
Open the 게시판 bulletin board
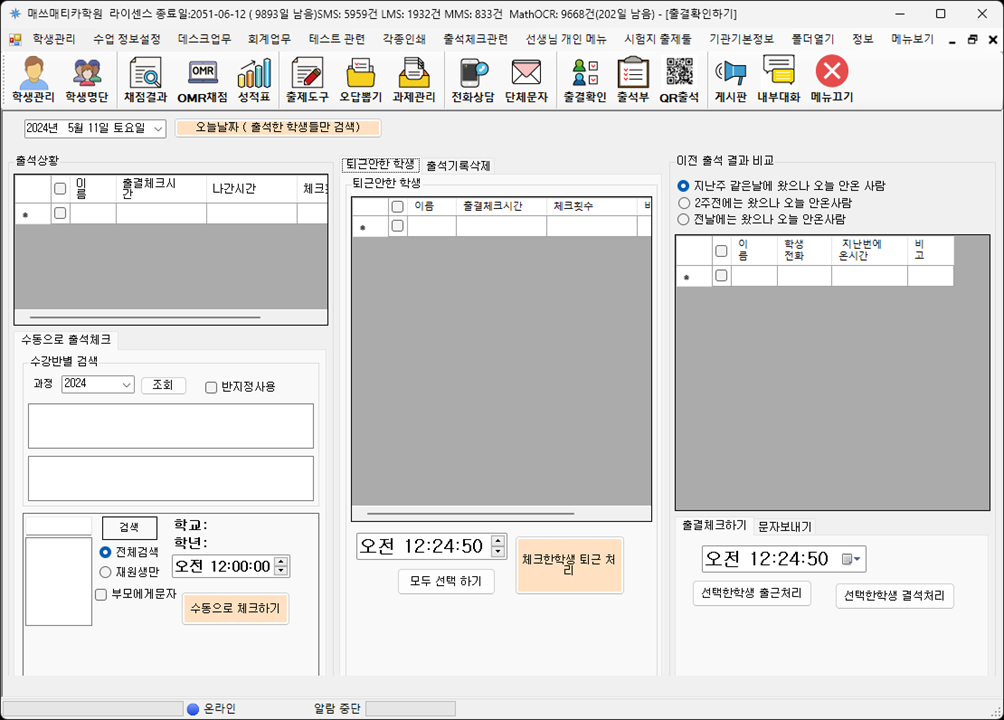pos(732,80)
